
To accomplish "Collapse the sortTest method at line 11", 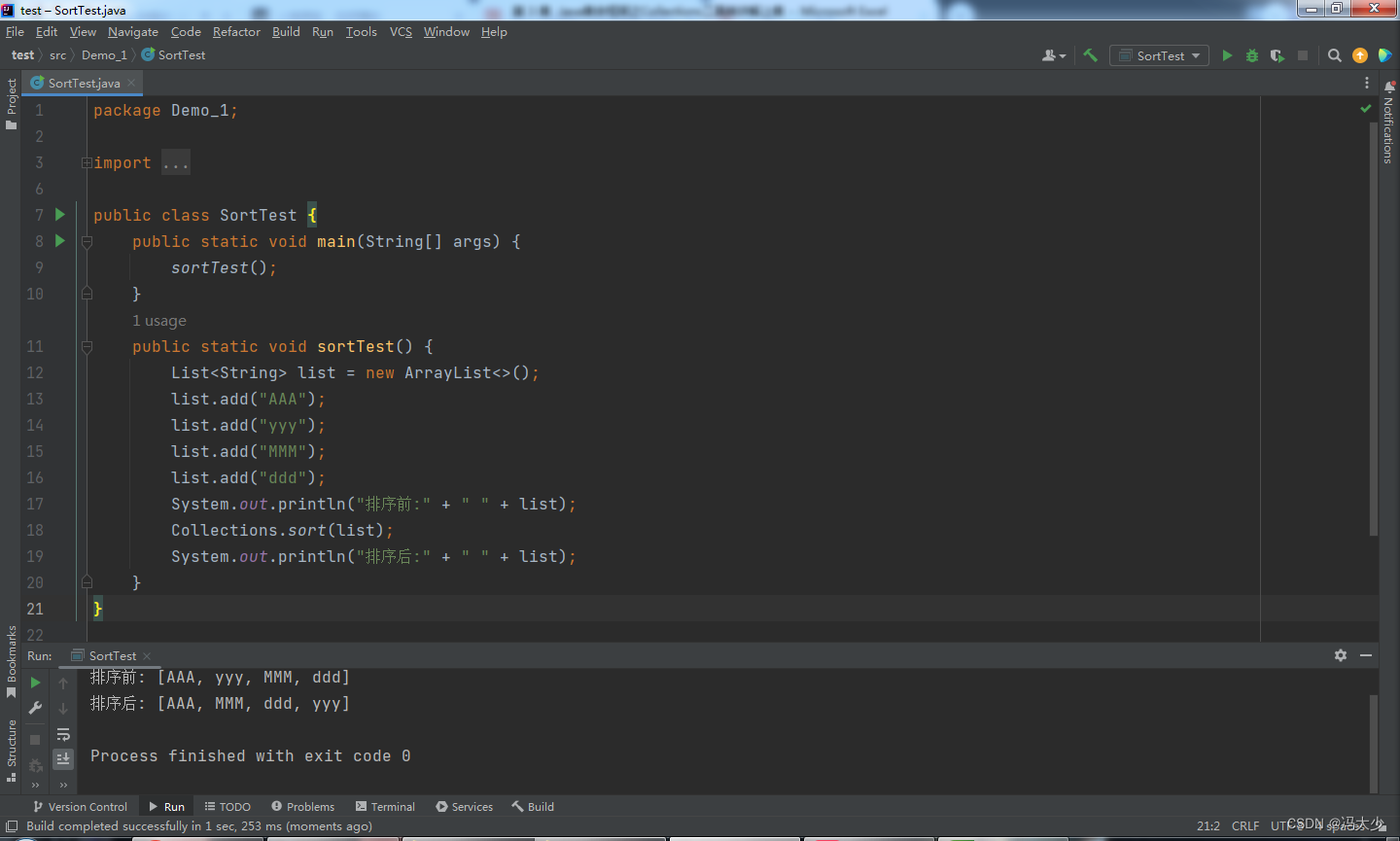I will click(x=87, y=346).
